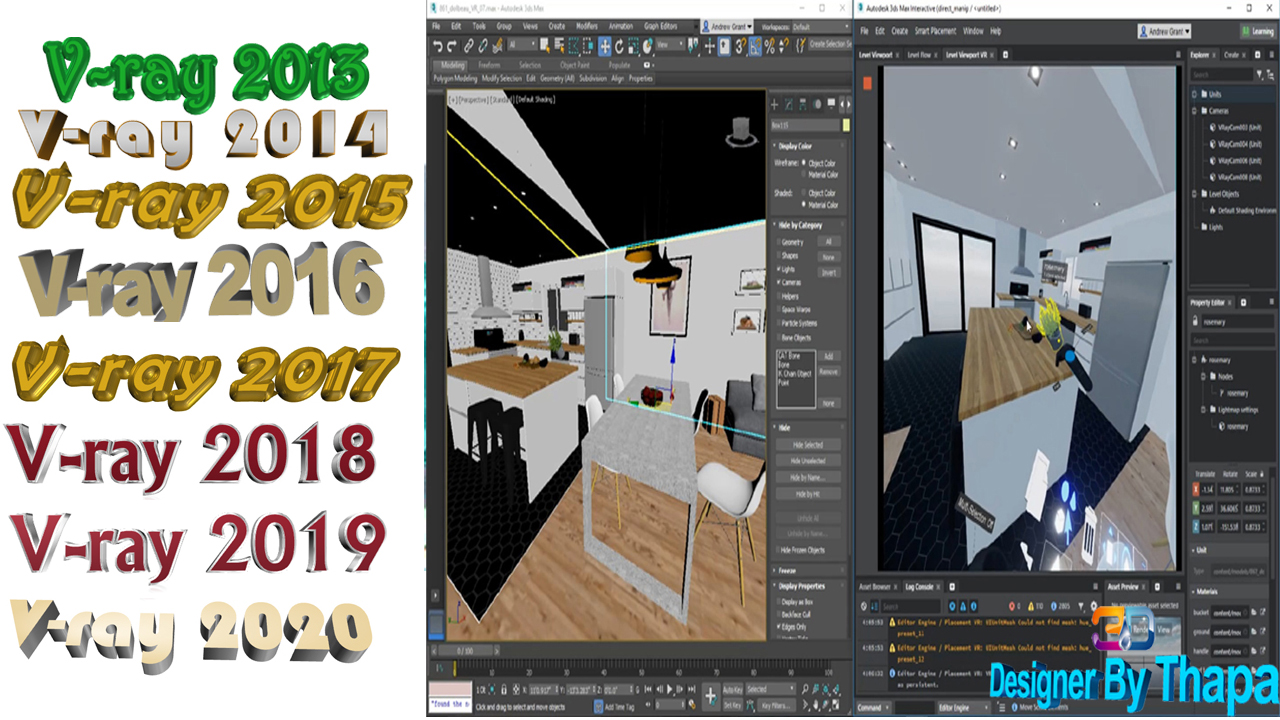1280x720 pixels.
Task: Select Shaded Material Color radio button
Action: (x=803, y=205)
